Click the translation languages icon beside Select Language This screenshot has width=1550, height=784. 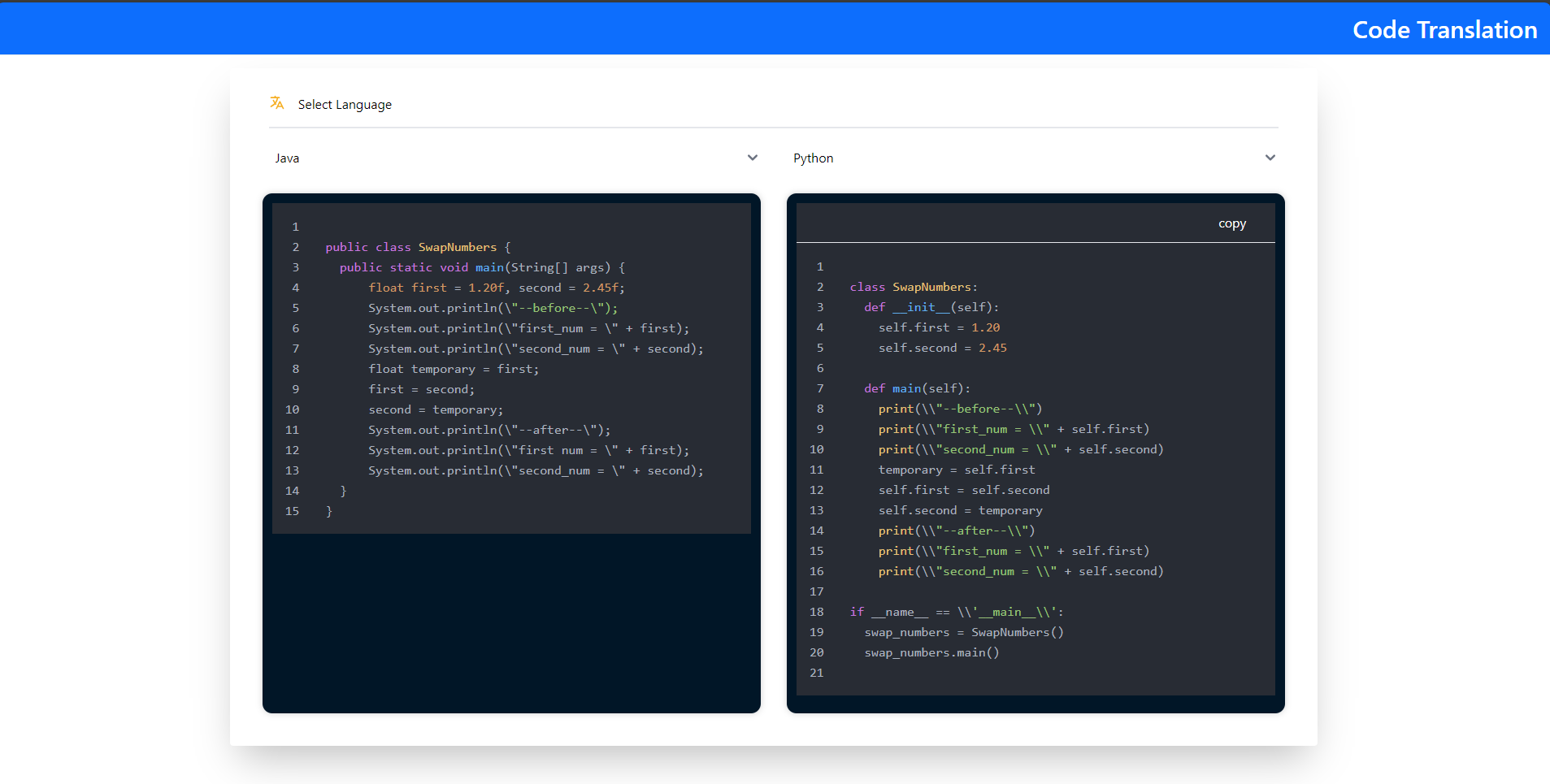coord(276,103)
